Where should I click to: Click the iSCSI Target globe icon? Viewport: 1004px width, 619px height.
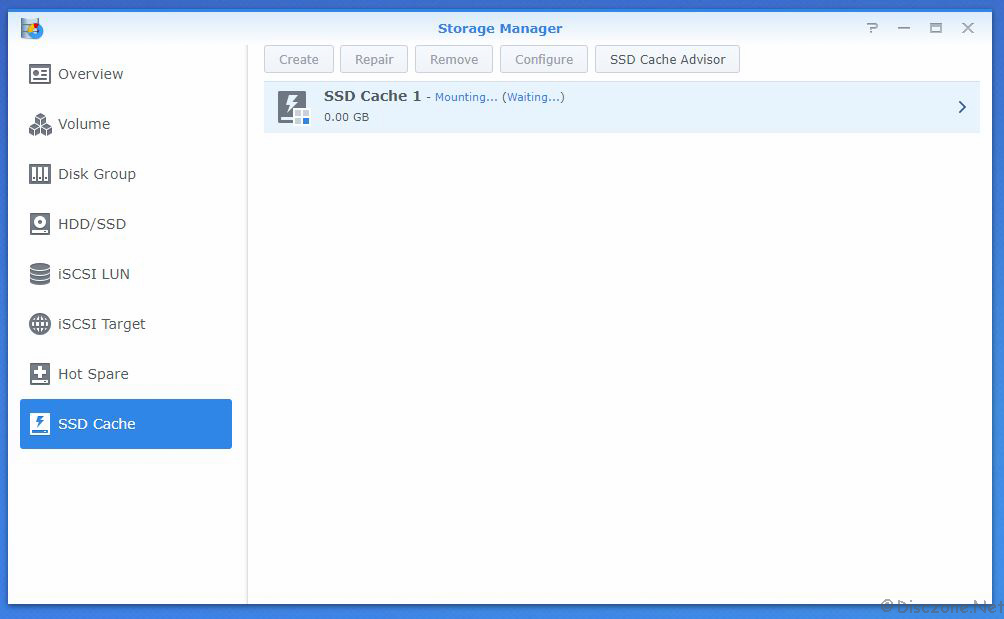[40, 324]
